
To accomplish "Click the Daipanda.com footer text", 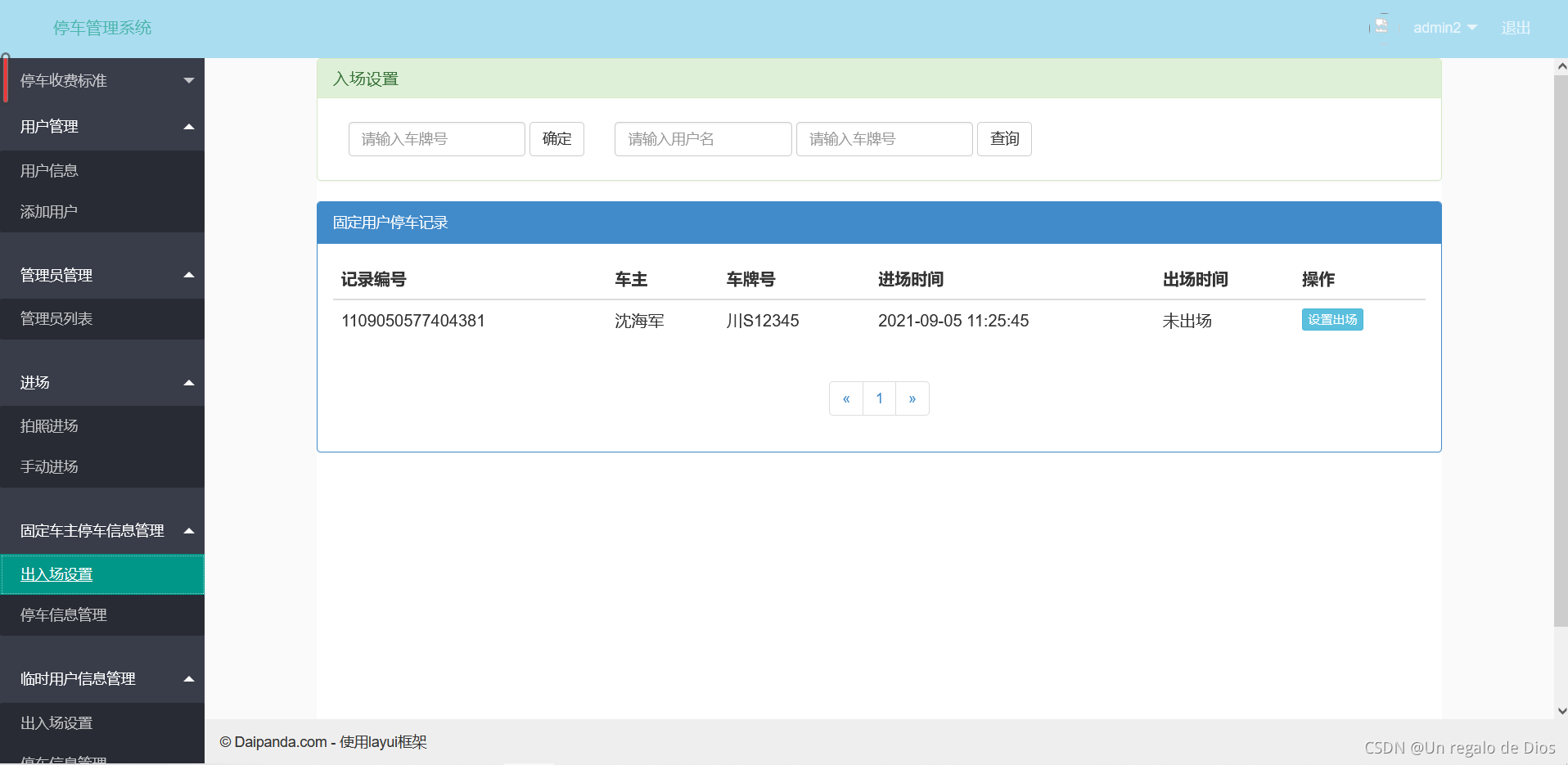I will 323,742.
